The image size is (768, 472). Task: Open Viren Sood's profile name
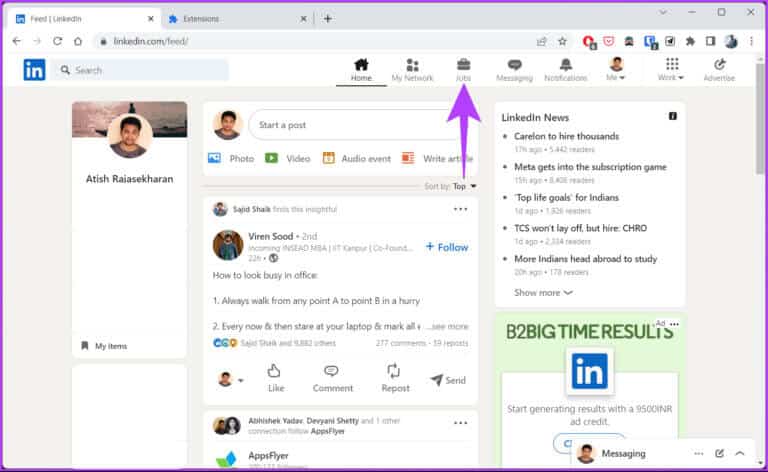(x=270, y=236)
